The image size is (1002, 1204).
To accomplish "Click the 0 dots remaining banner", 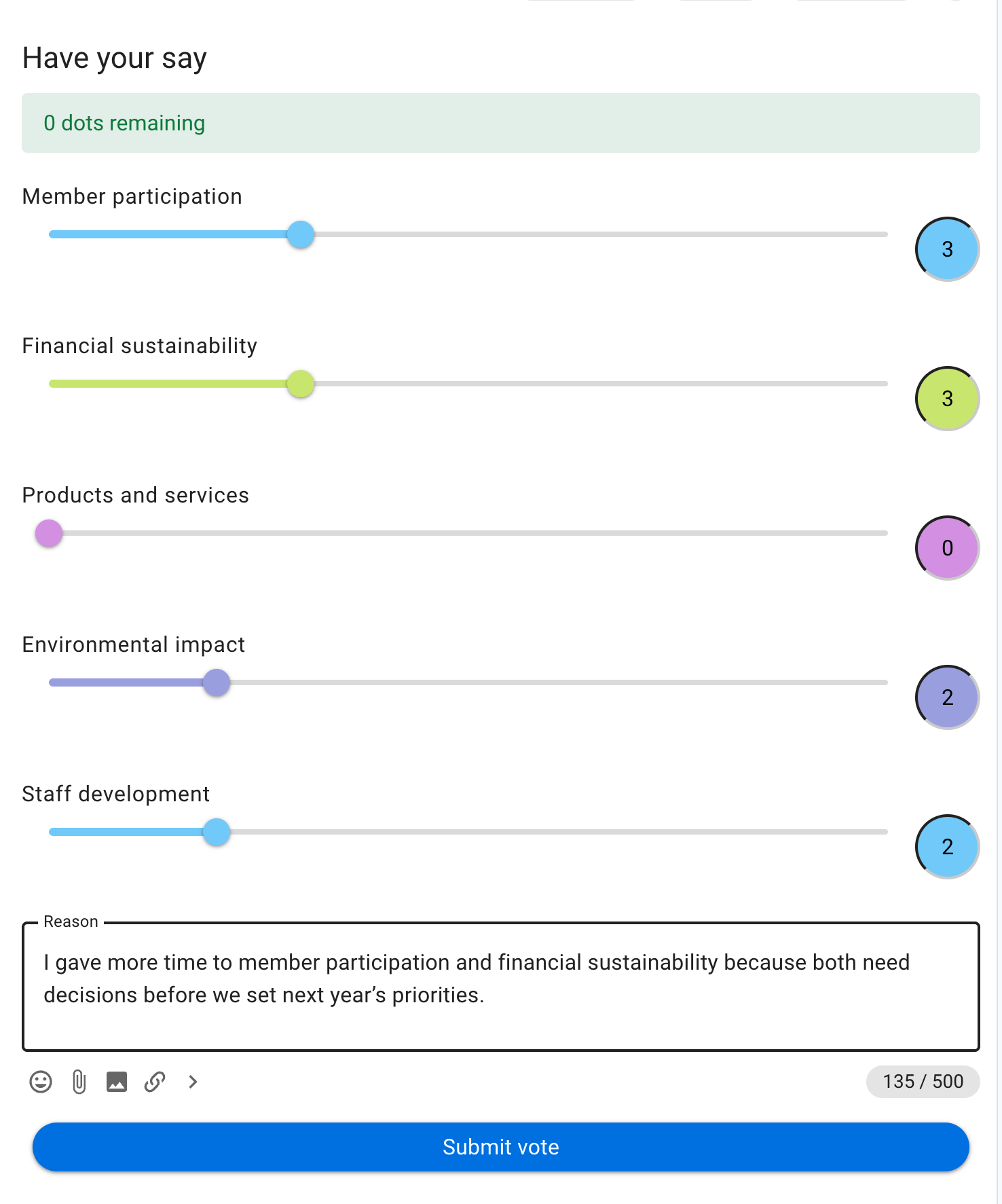I will (x=501, y=123).
